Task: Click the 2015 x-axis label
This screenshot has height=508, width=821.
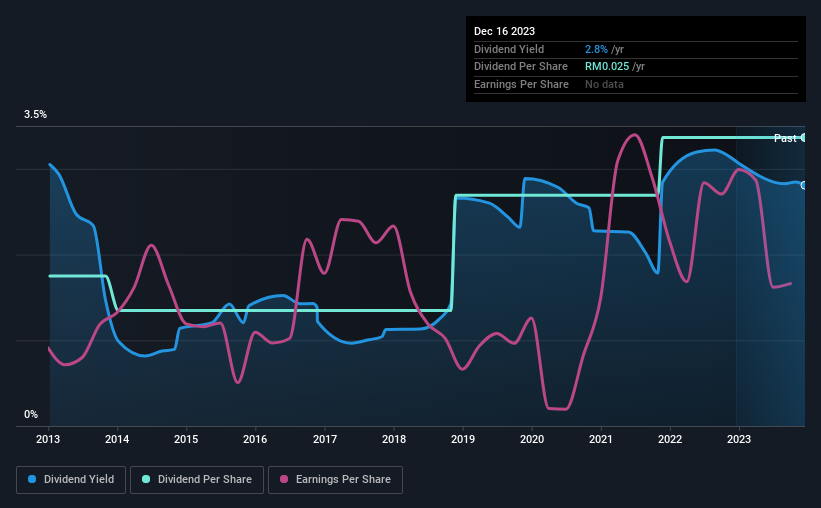Action: coord(186,439)
